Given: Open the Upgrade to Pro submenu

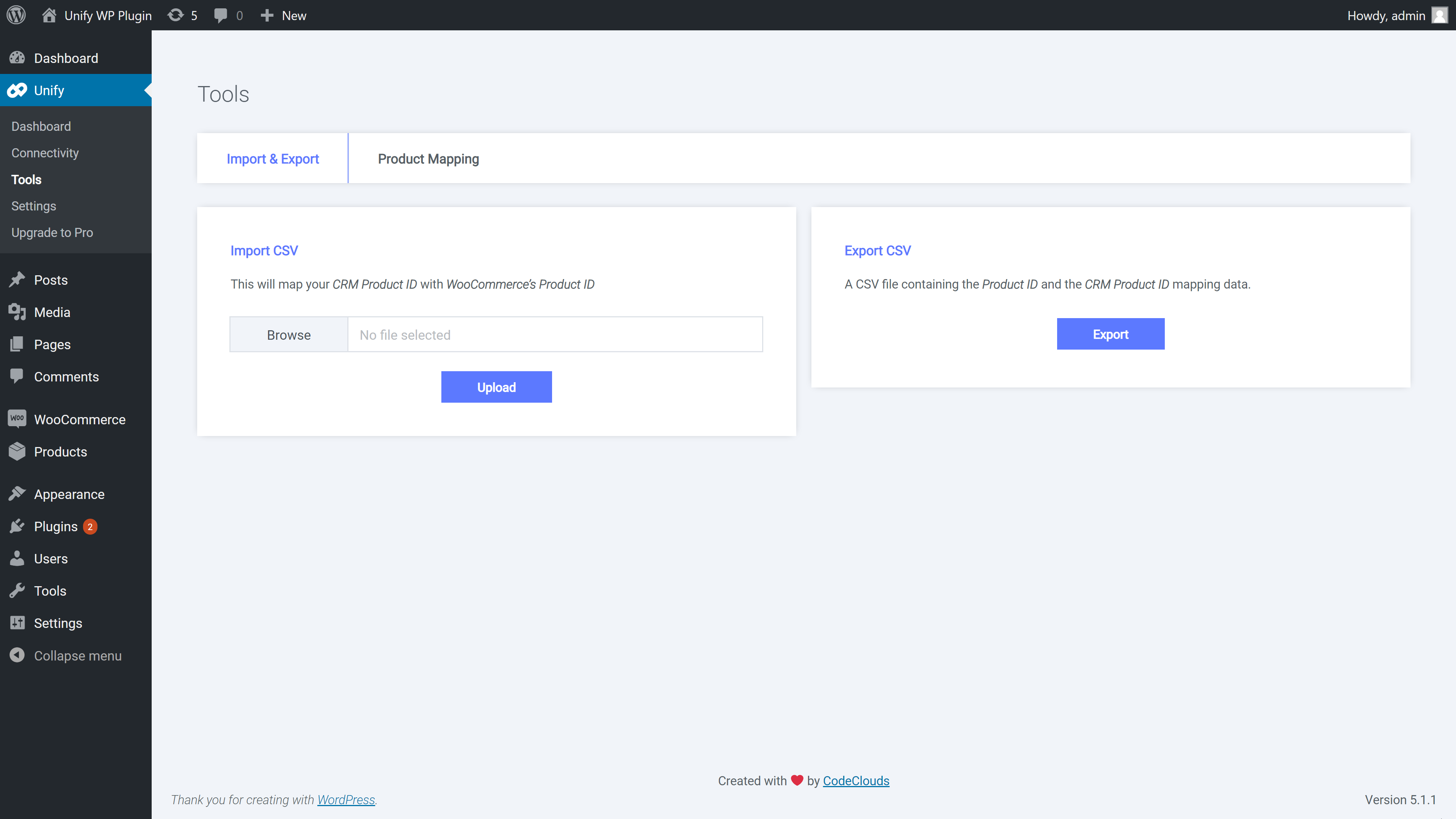Looking at the screenshot, I should [52, 232].
